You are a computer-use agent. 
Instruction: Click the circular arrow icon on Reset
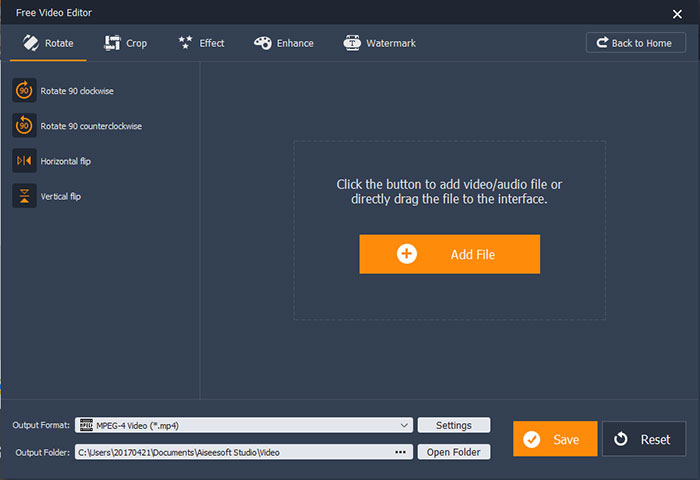621,439
